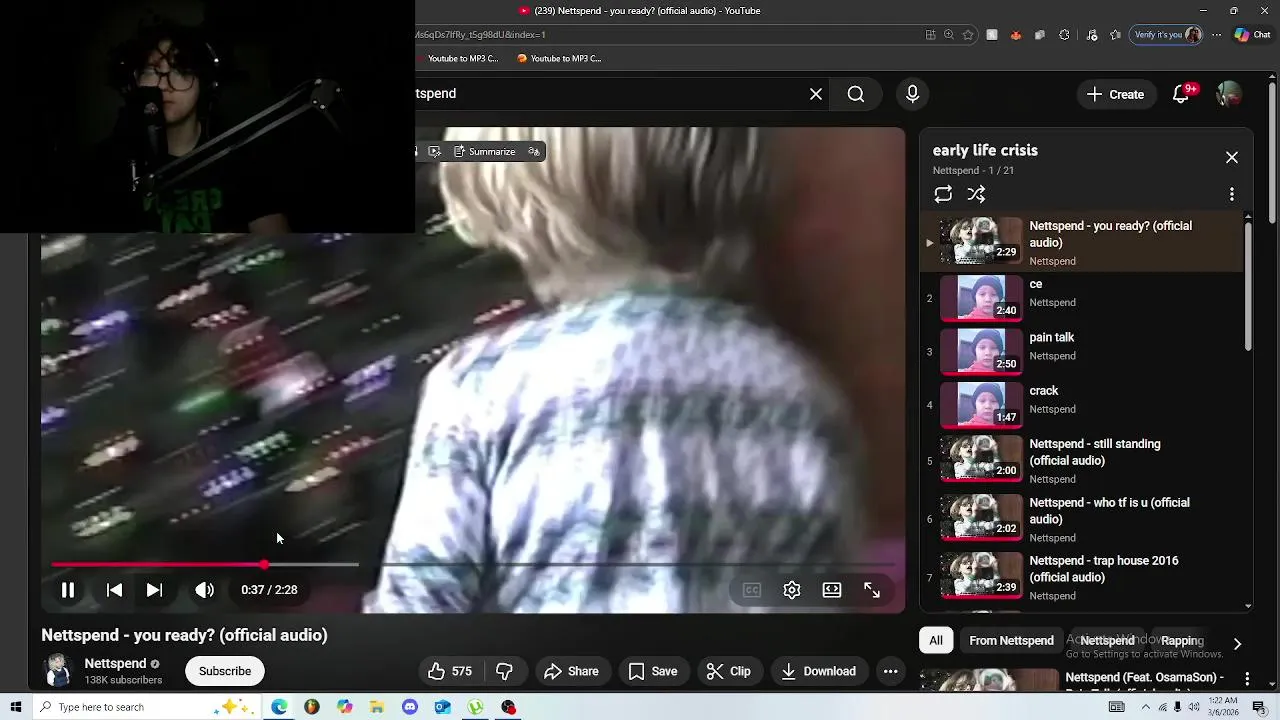Toggle loop playlist
1280x720 pixels.
943,194
